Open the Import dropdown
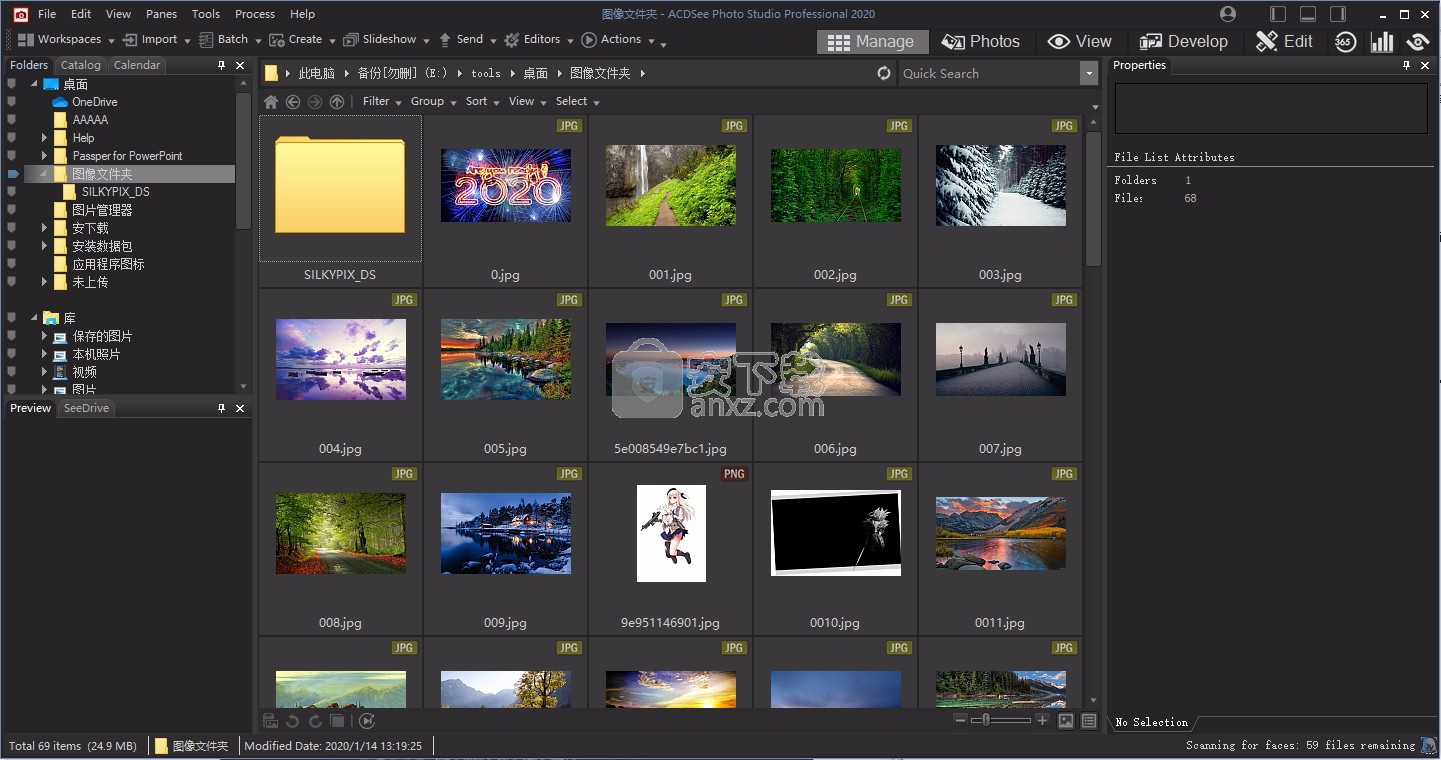 [156, 39]
